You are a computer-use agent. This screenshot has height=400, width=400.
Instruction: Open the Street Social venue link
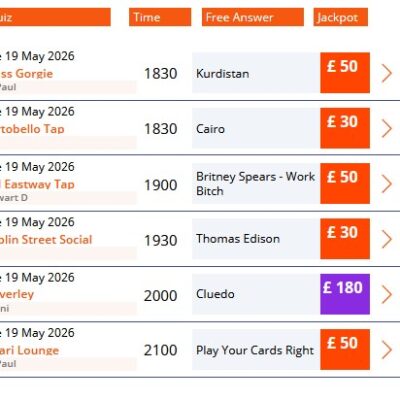click(x=46, y=239)
